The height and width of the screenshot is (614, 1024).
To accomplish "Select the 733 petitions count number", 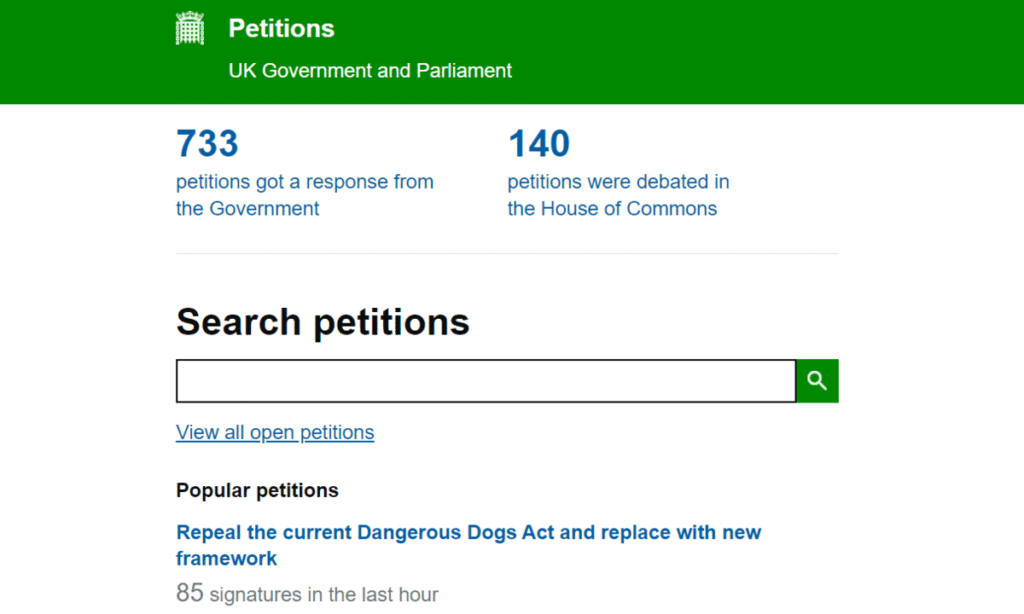I will tap(207, 144).
